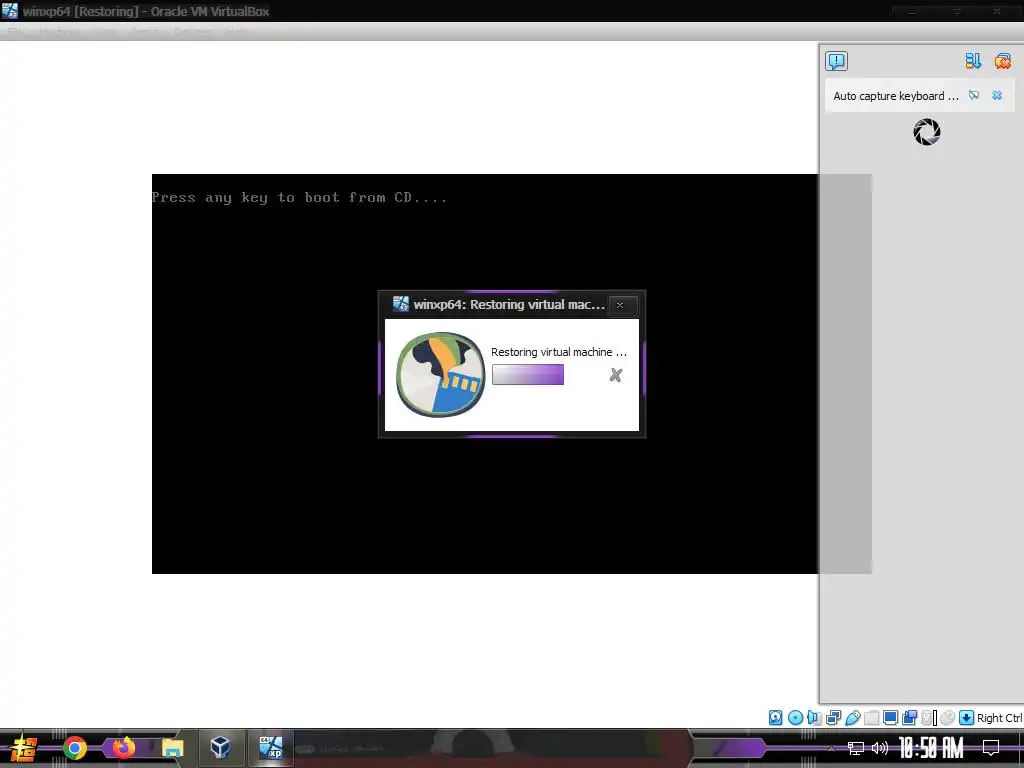1024x768 pixels.
Task: Click the hard disk activity indicator in the status bar
Action: coord(775,718)
